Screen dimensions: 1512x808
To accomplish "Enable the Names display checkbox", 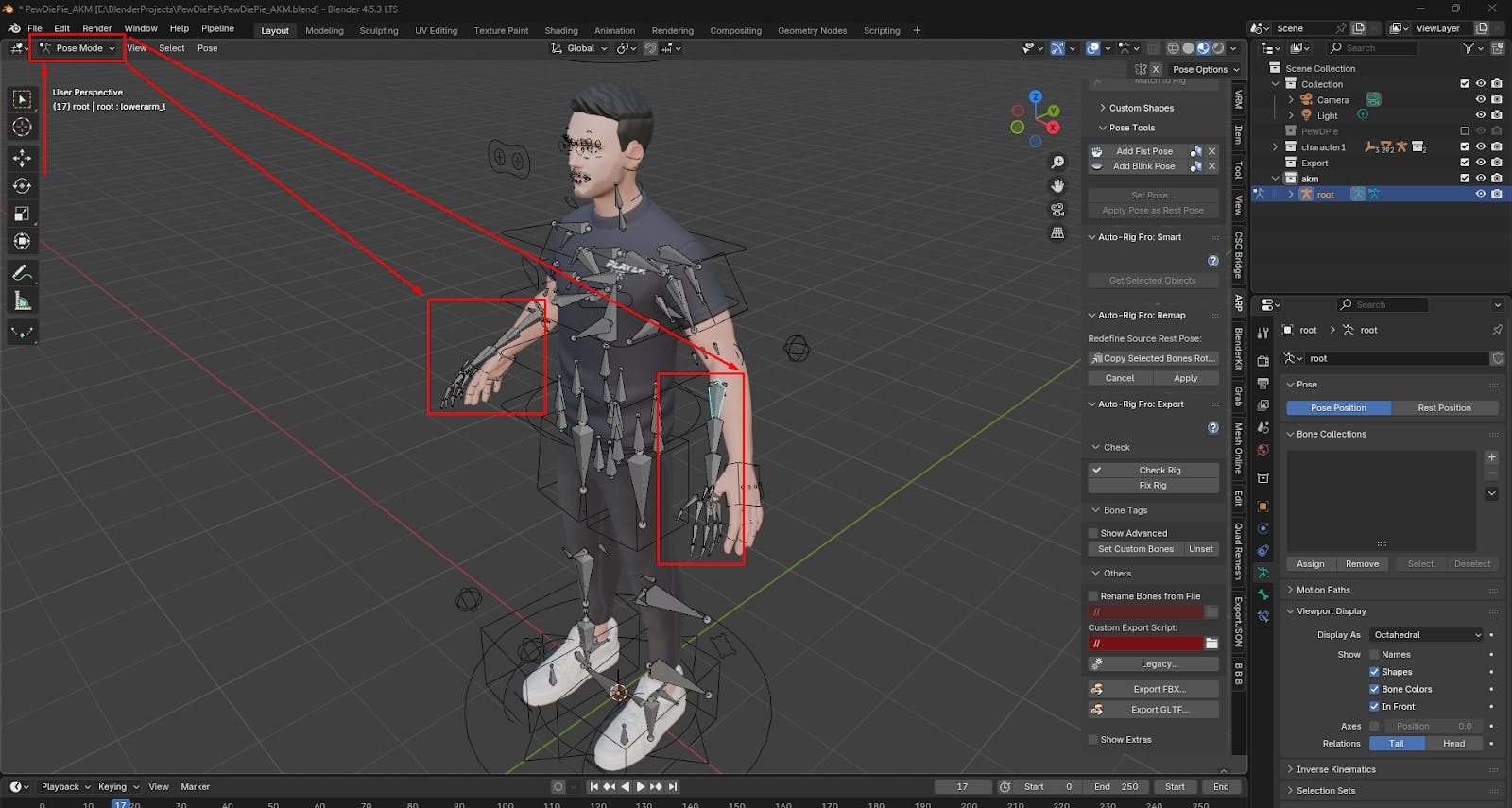I will click(x=1374, y=654).
